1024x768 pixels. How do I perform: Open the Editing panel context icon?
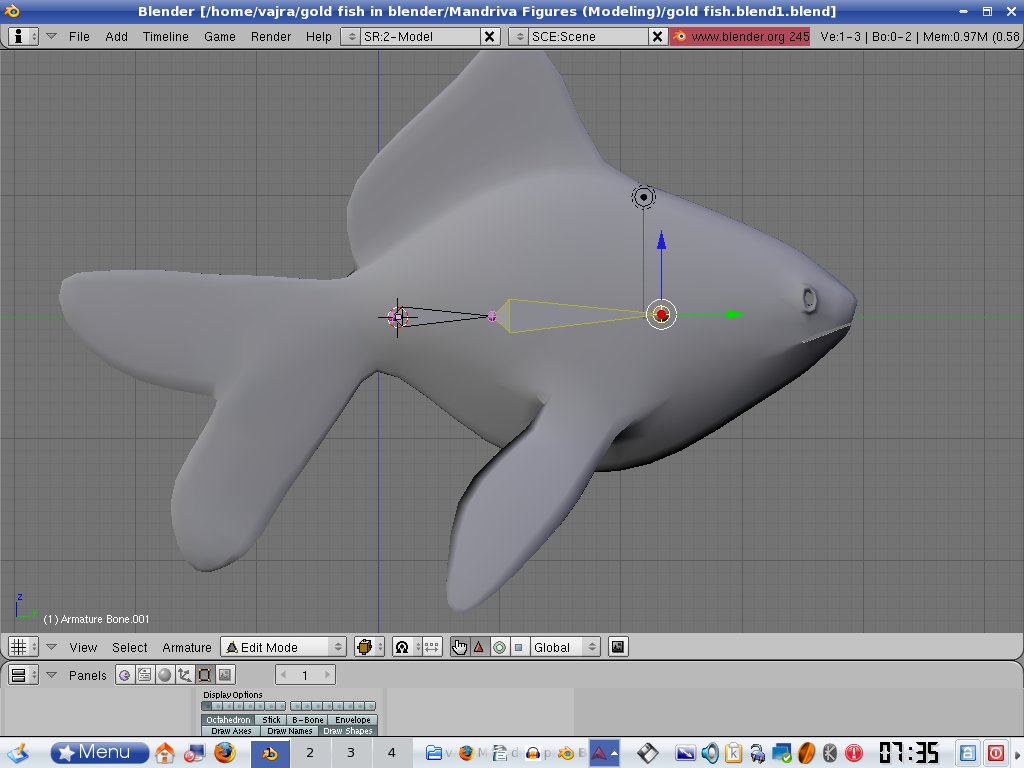point(204,675)
